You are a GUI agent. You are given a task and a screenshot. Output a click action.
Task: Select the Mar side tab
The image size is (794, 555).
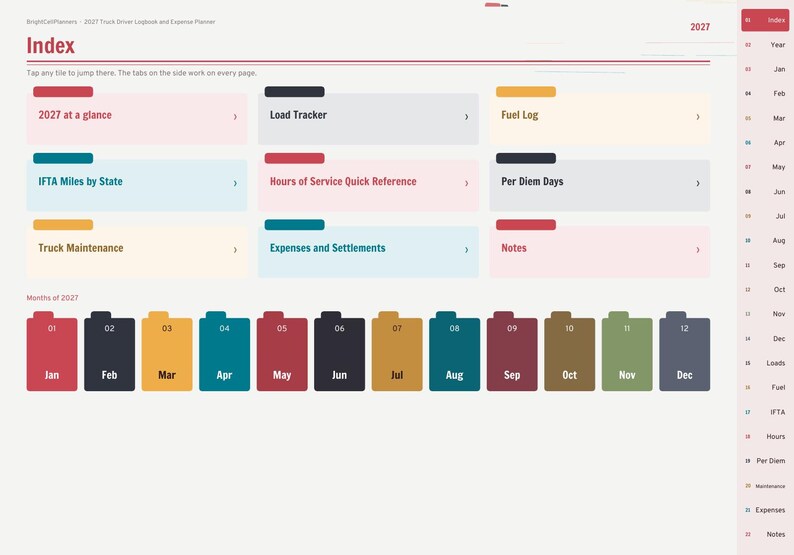765,118
